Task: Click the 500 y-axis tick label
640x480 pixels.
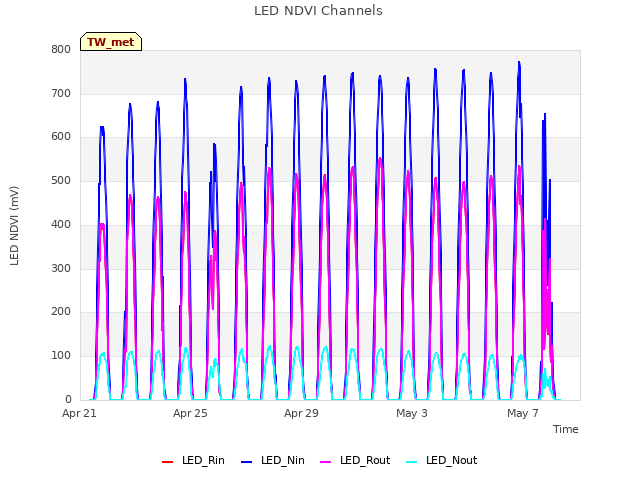Action: pyautogui.click(x=61, y=180)
